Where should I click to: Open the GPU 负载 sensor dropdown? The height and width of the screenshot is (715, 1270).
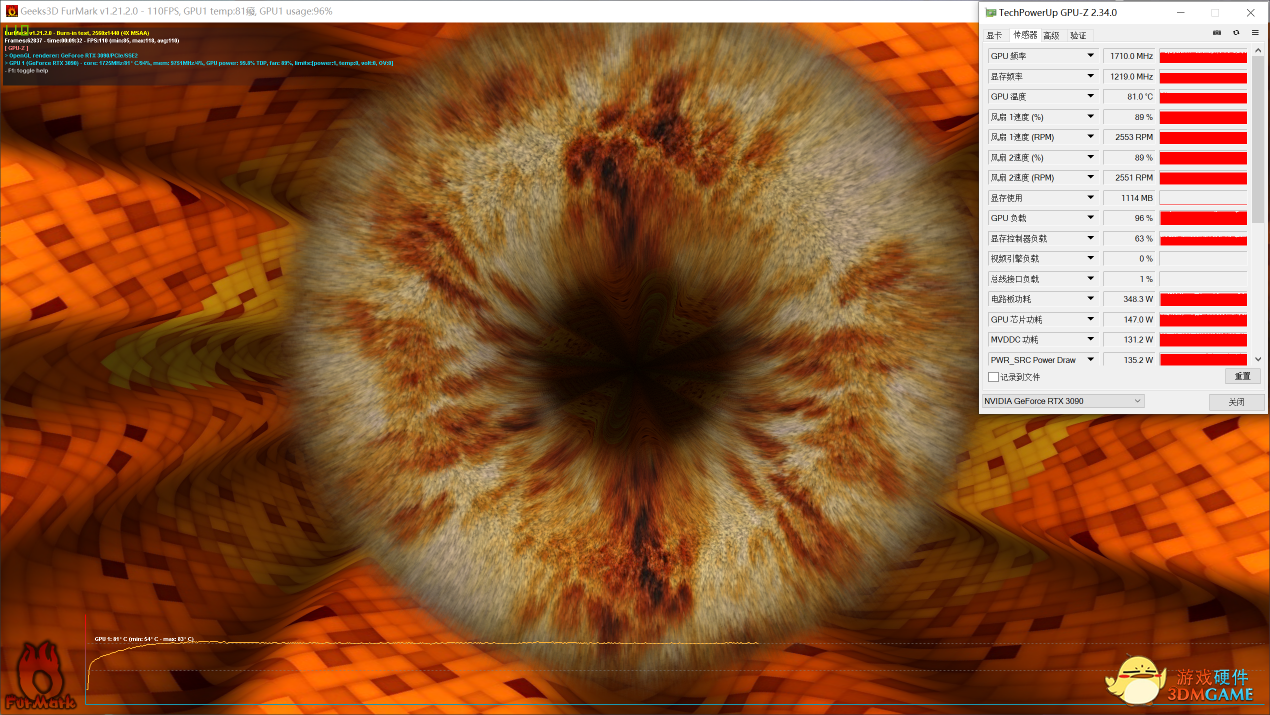coord(1091,218)
